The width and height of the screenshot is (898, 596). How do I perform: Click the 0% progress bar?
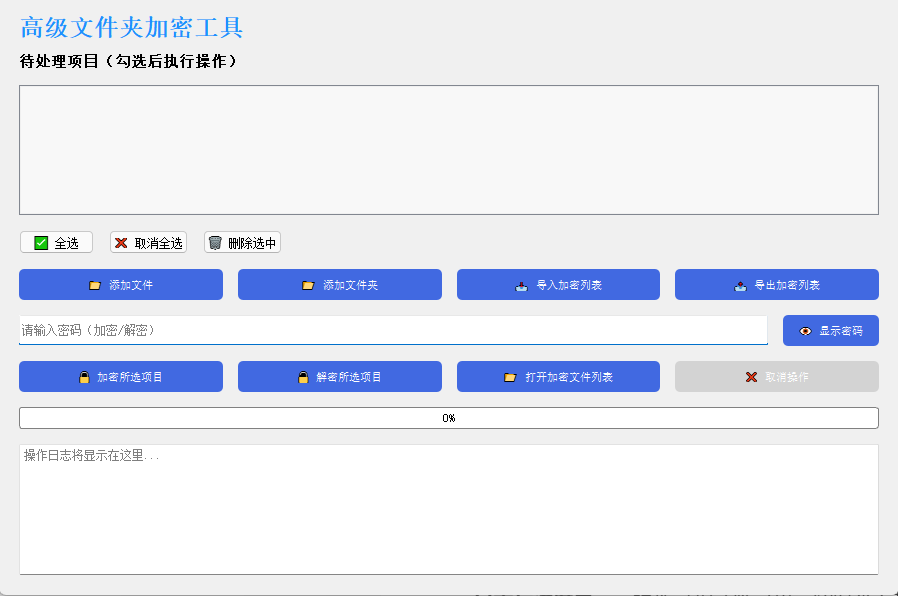pos(449,419)
